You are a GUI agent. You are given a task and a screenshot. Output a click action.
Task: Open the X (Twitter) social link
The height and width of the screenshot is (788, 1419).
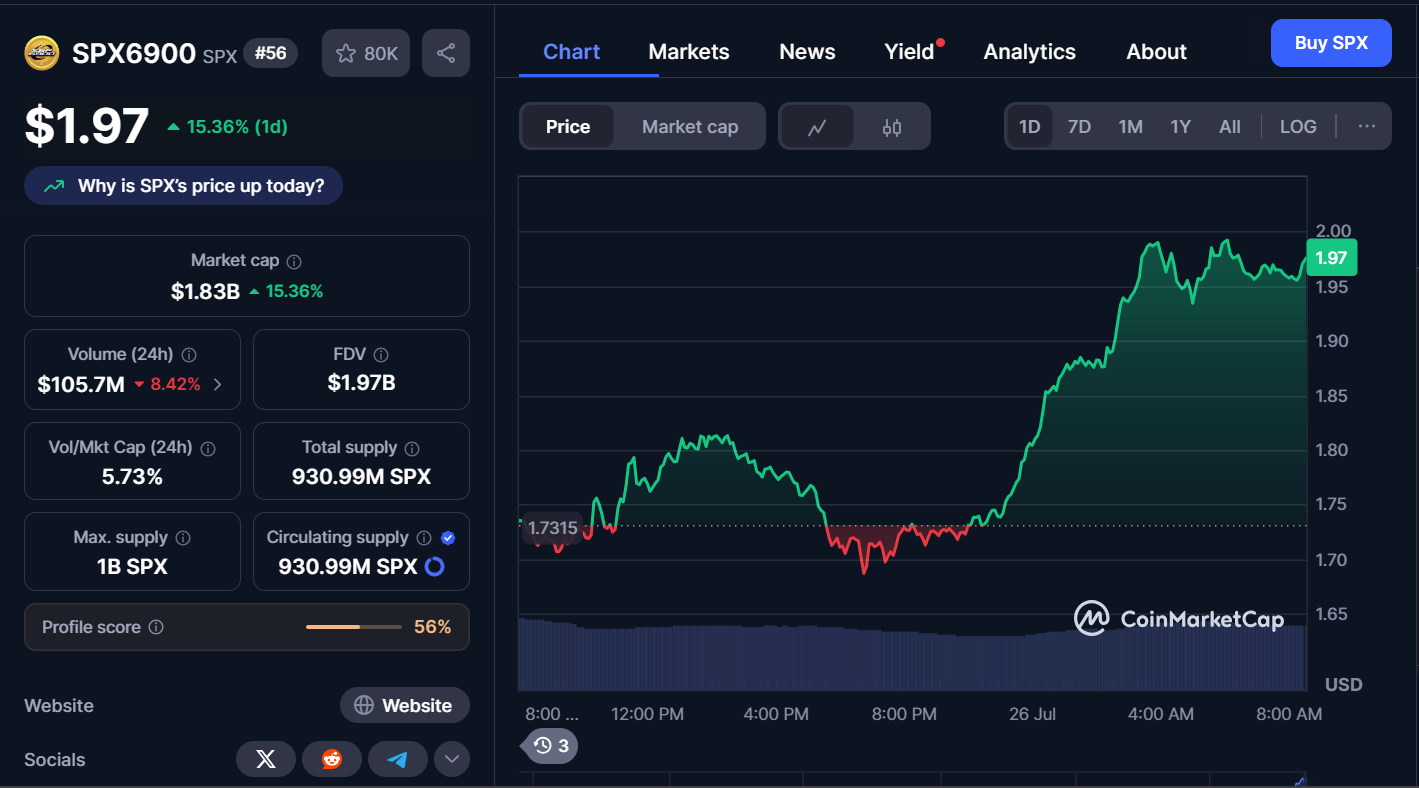tap(266, 759)
